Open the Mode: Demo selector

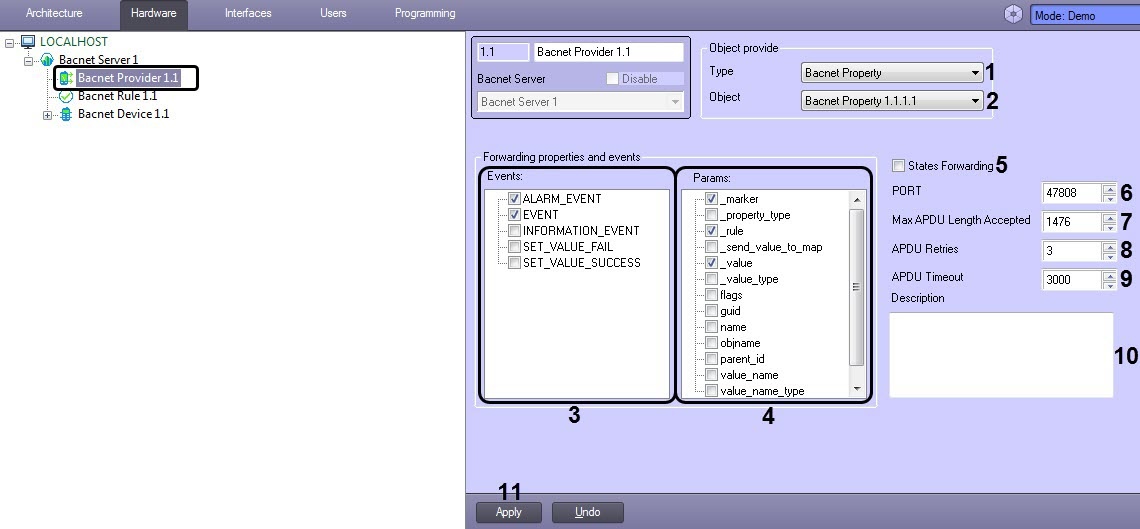1085,15
